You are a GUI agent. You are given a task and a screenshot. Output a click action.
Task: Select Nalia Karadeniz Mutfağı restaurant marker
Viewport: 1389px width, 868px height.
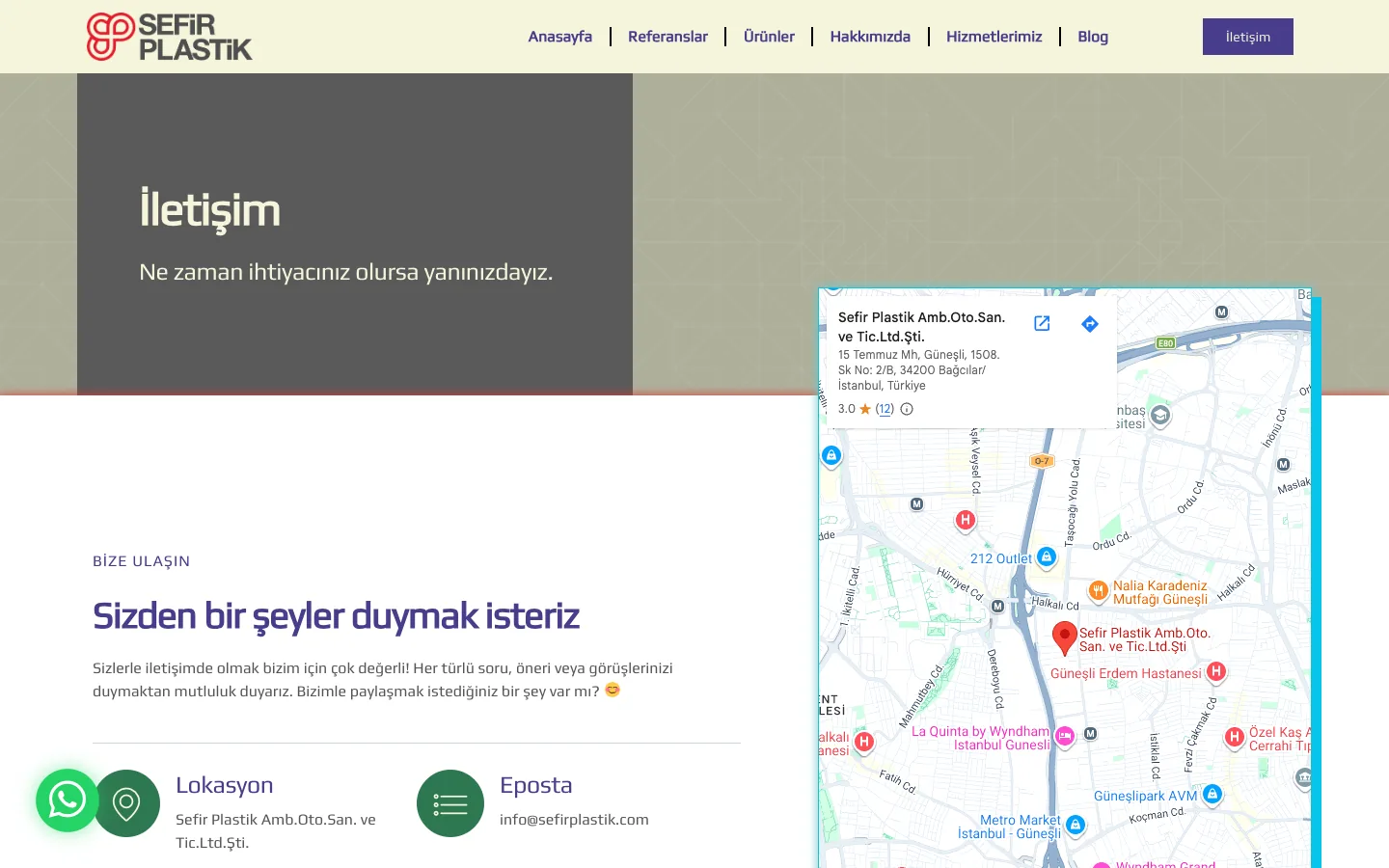[x=1098, y=591]
